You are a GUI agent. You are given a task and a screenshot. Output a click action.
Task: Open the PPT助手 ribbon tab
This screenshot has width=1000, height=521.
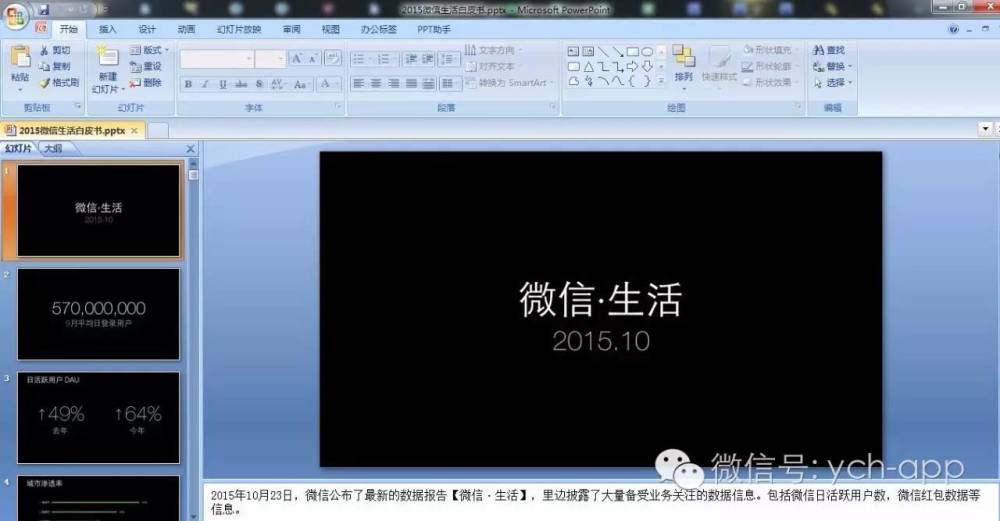click(x=434, y=29)
